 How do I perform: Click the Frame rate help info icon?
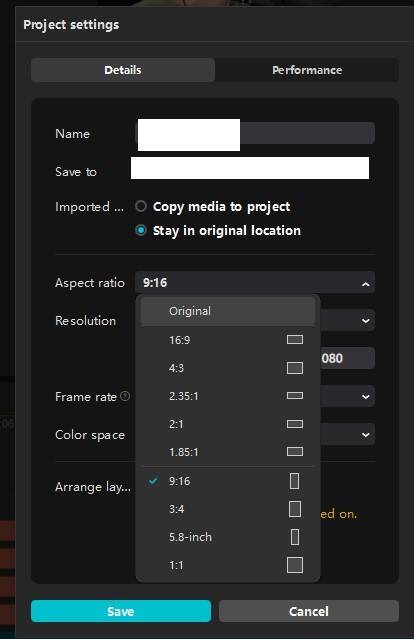[x=126, y=396]
